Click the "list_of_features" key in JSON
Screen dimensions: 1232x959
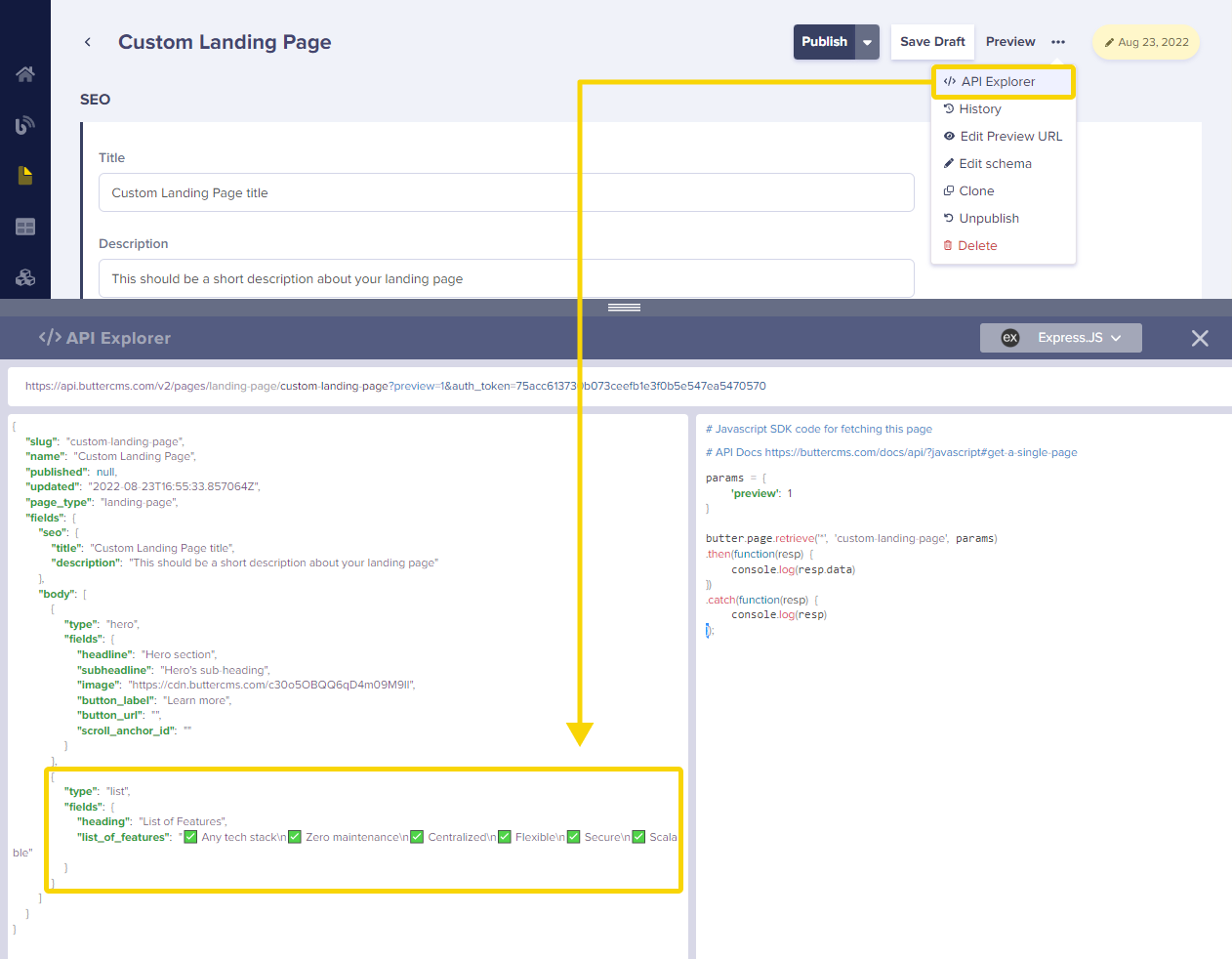point(124,837)
